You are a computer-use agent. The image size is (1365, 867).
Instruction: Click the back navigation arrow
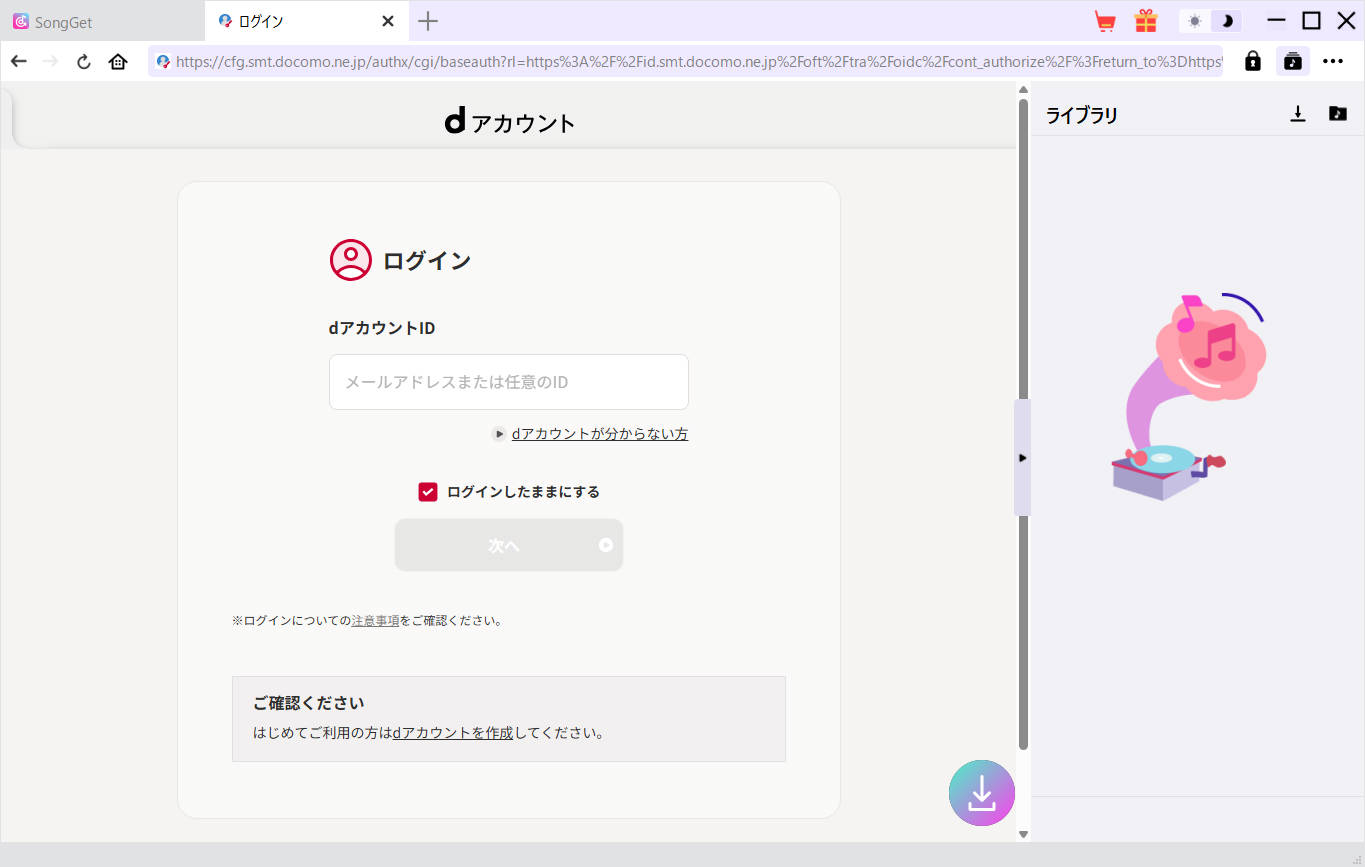(18, 61)
